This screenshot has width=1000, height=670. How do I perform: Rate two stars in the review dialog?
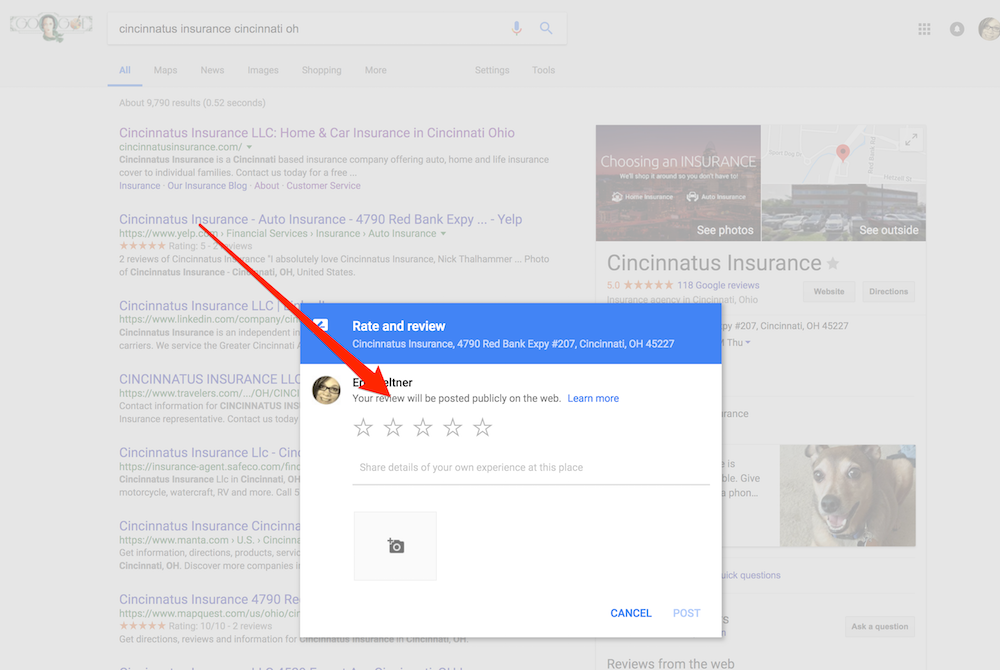coord(393,427)
